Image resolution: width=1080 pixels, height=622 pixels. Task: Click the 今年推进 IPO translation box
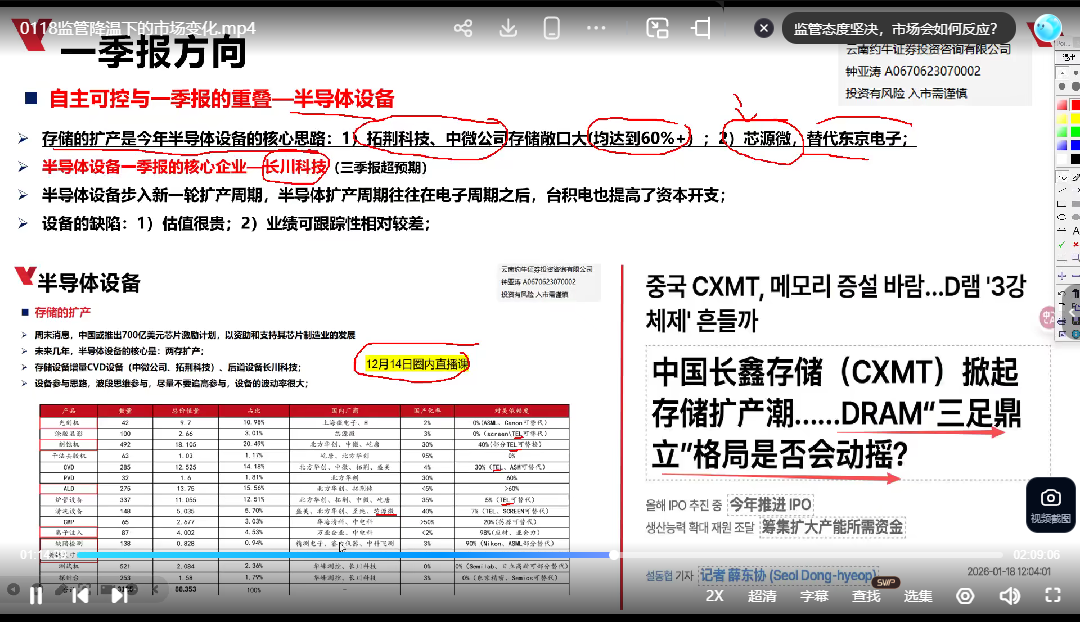coord(770,505)
